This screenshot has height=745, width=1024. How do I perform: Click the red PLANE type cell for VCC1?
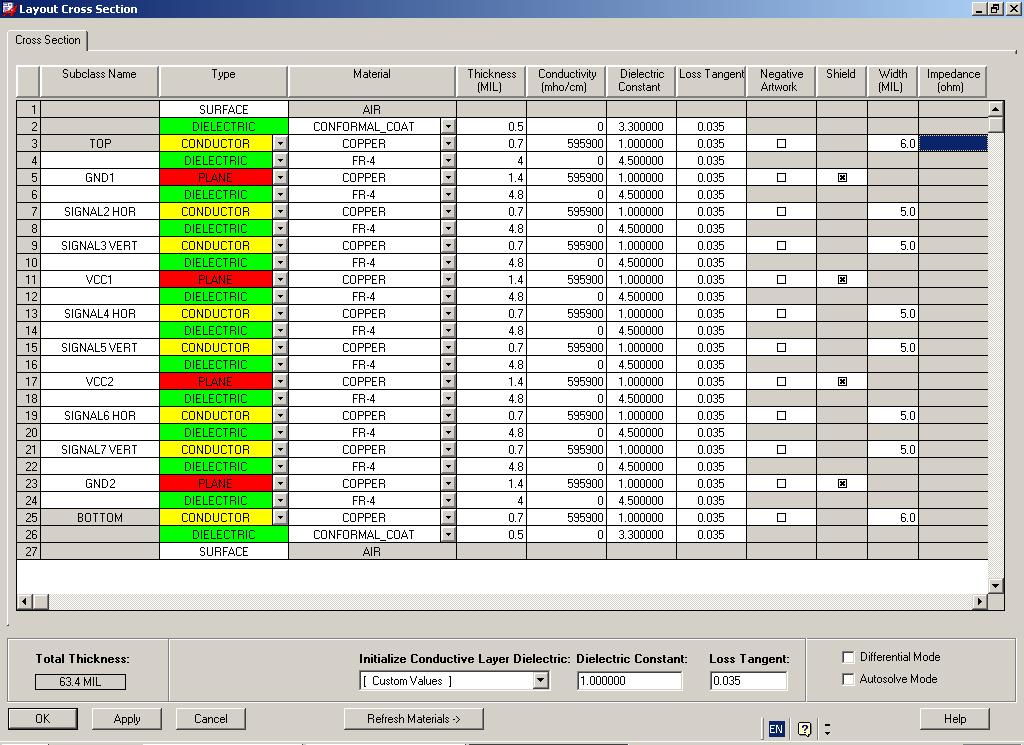point(216,279)
